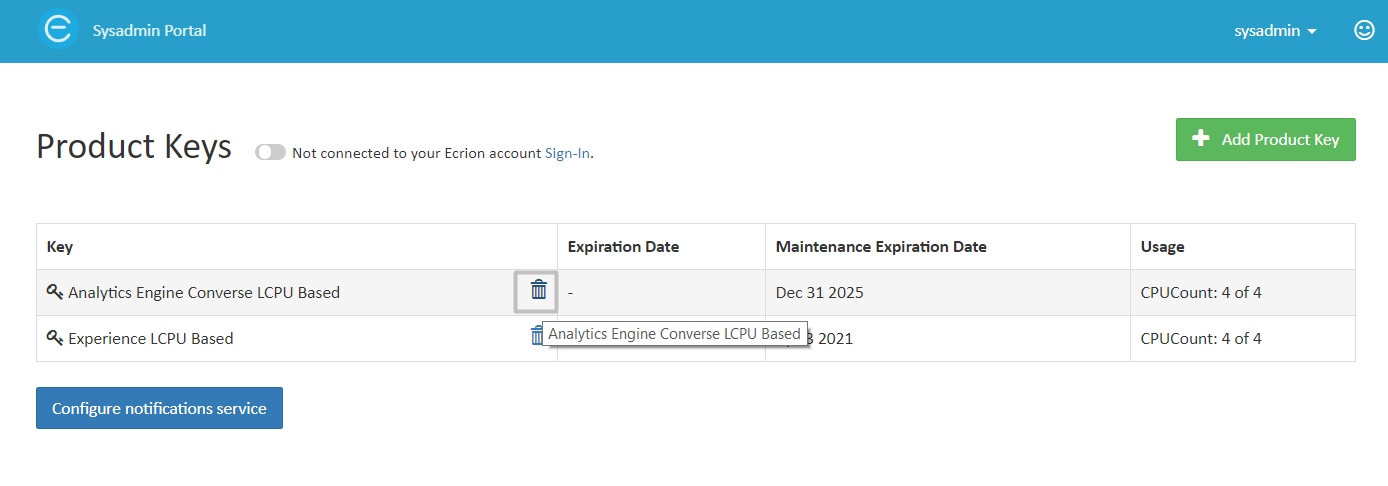Click the Ecrion logo icon
Viewport: 1388px width, 486px height.
[x=58, y=30]
